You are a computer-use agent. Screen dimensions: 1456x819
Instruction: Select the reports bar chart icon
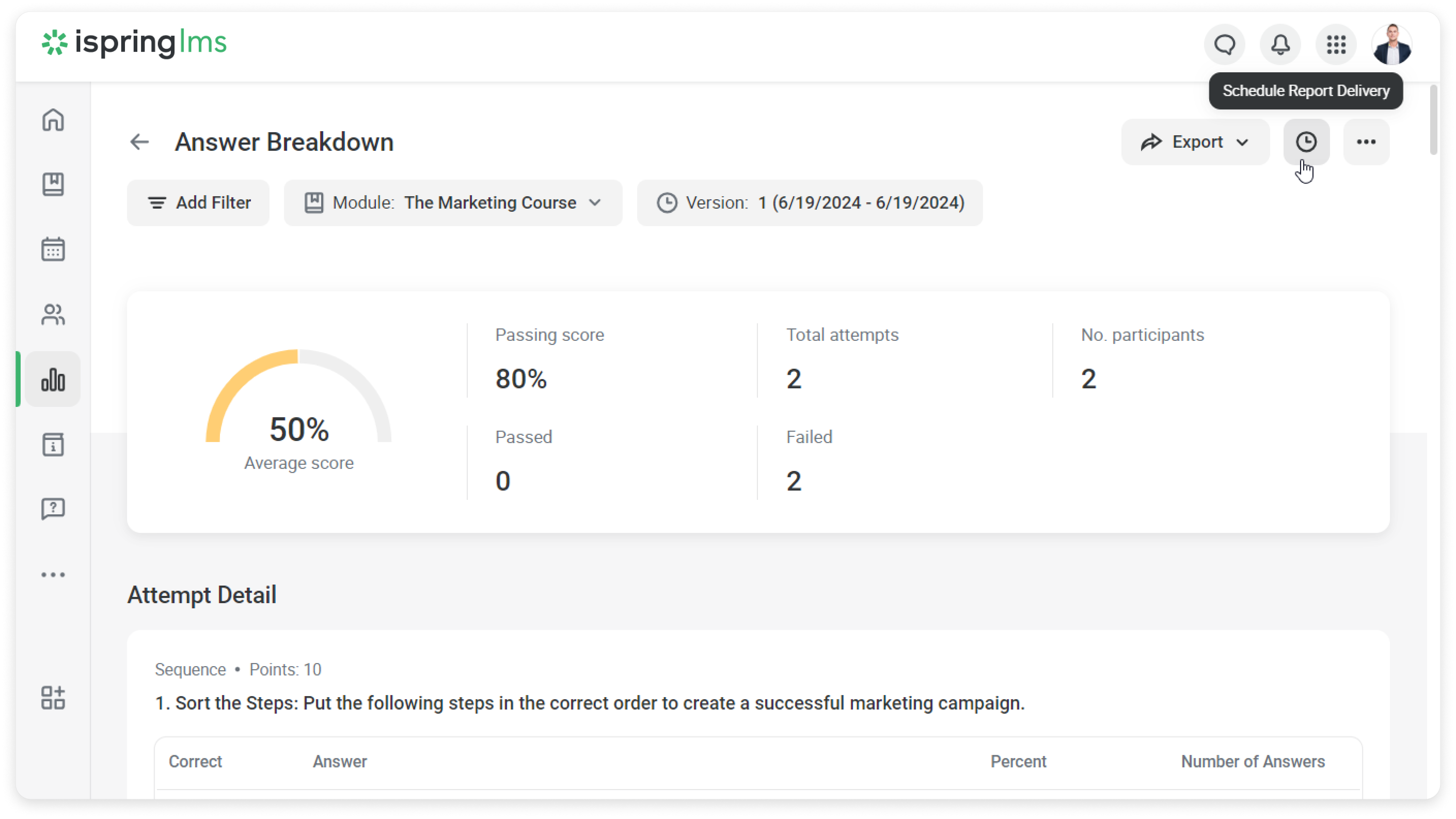pos(53,379)
